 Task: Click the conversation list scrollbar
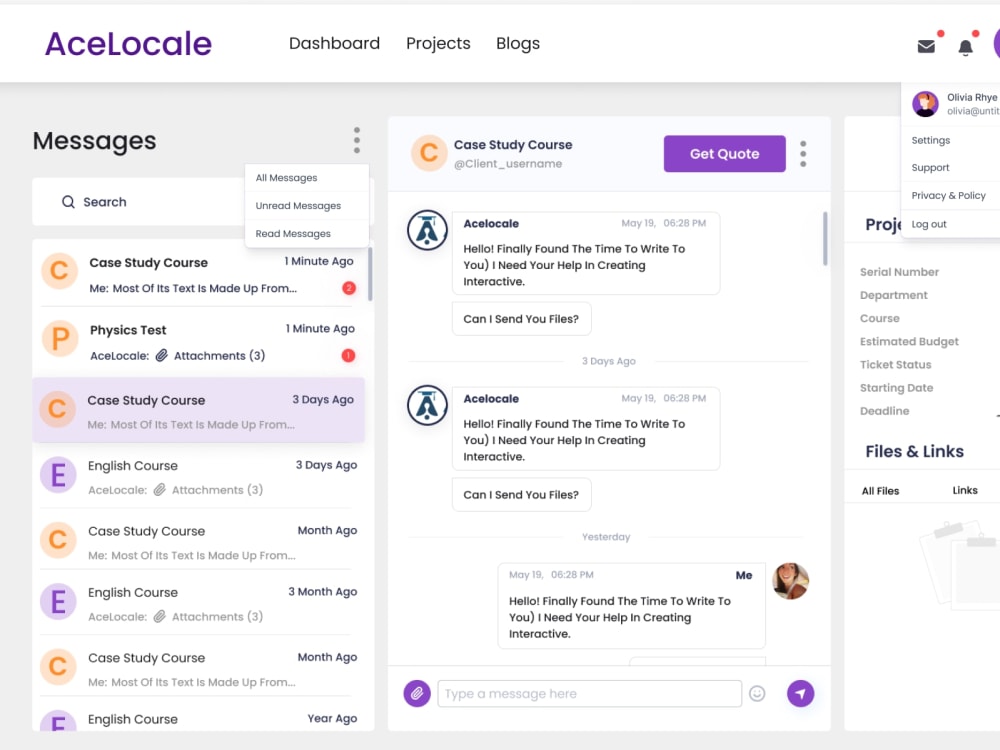coord(370,274)
